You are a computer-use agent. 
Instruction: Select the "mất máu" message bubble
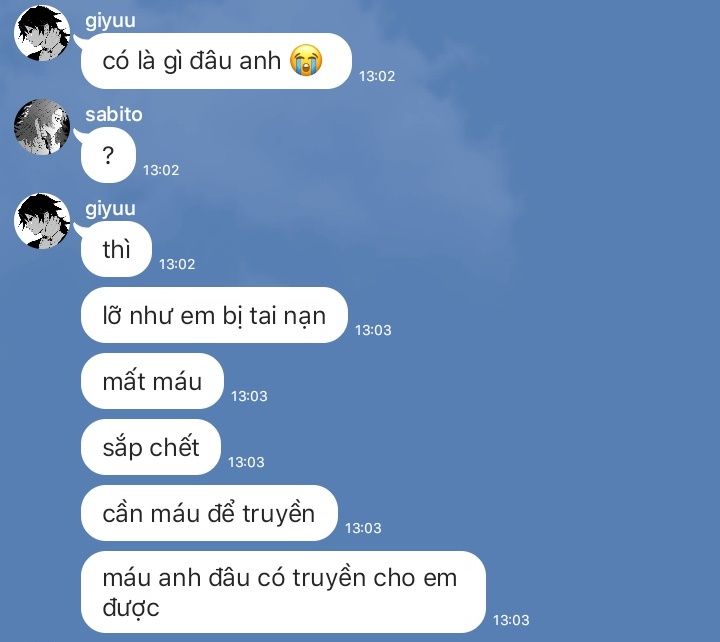pos(152,382)
